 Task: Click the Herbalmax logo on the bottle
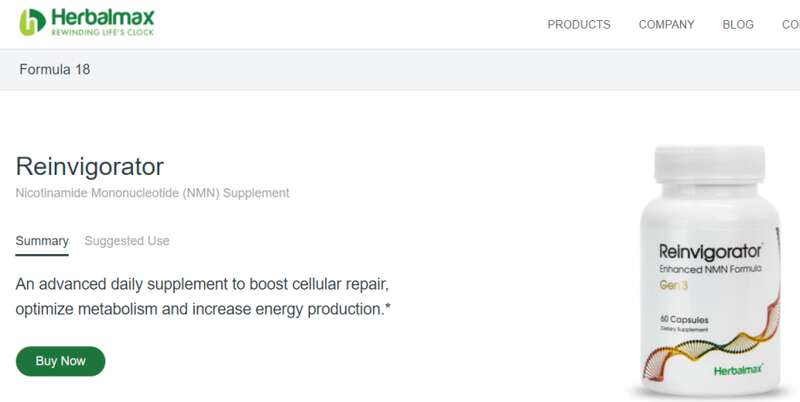pyautogui.click(x=738, y=370)
